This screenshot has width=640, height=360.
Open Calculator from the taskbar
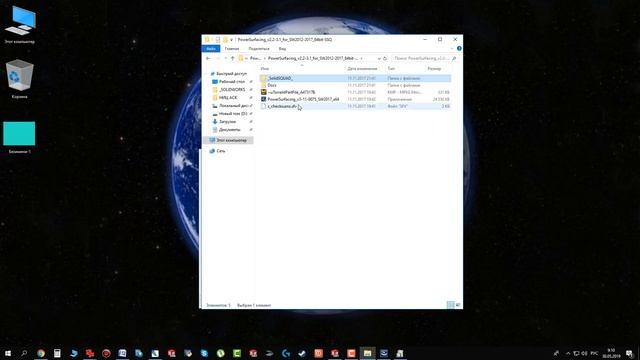coord(57,353)
